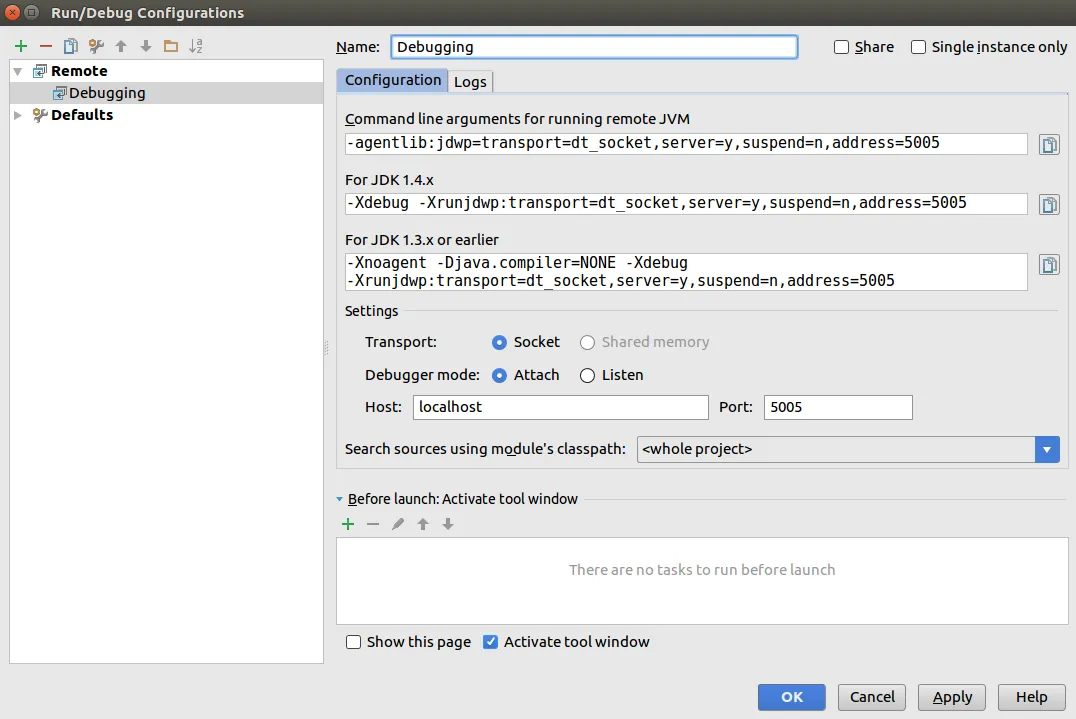The image size is (1076, 719).
Task: Click the Remote configuration type icon
Action: 40,71
